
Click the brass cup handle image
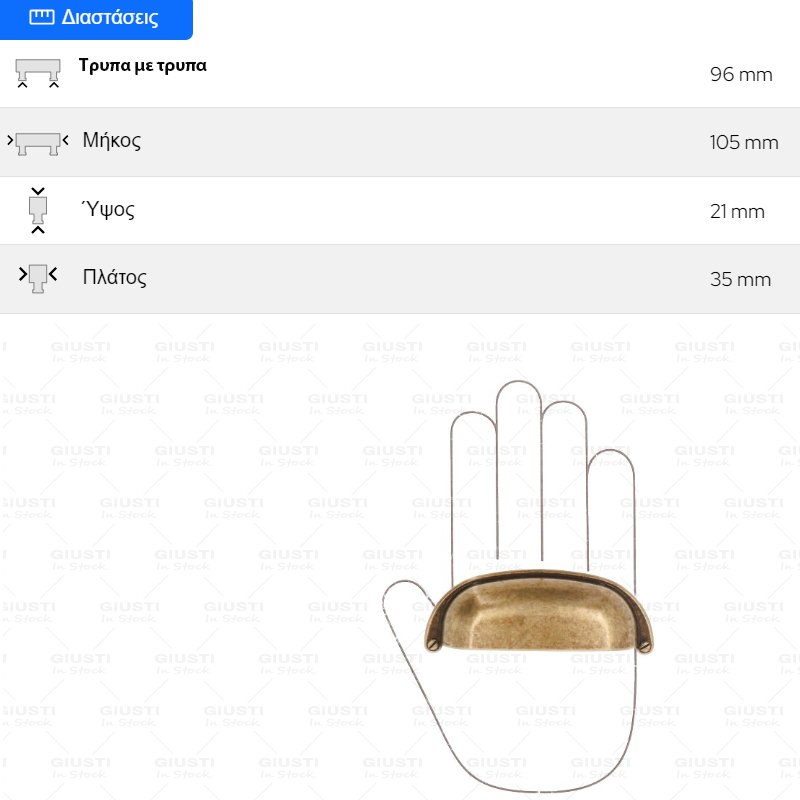pyautogui.click(x=539, y=612)
